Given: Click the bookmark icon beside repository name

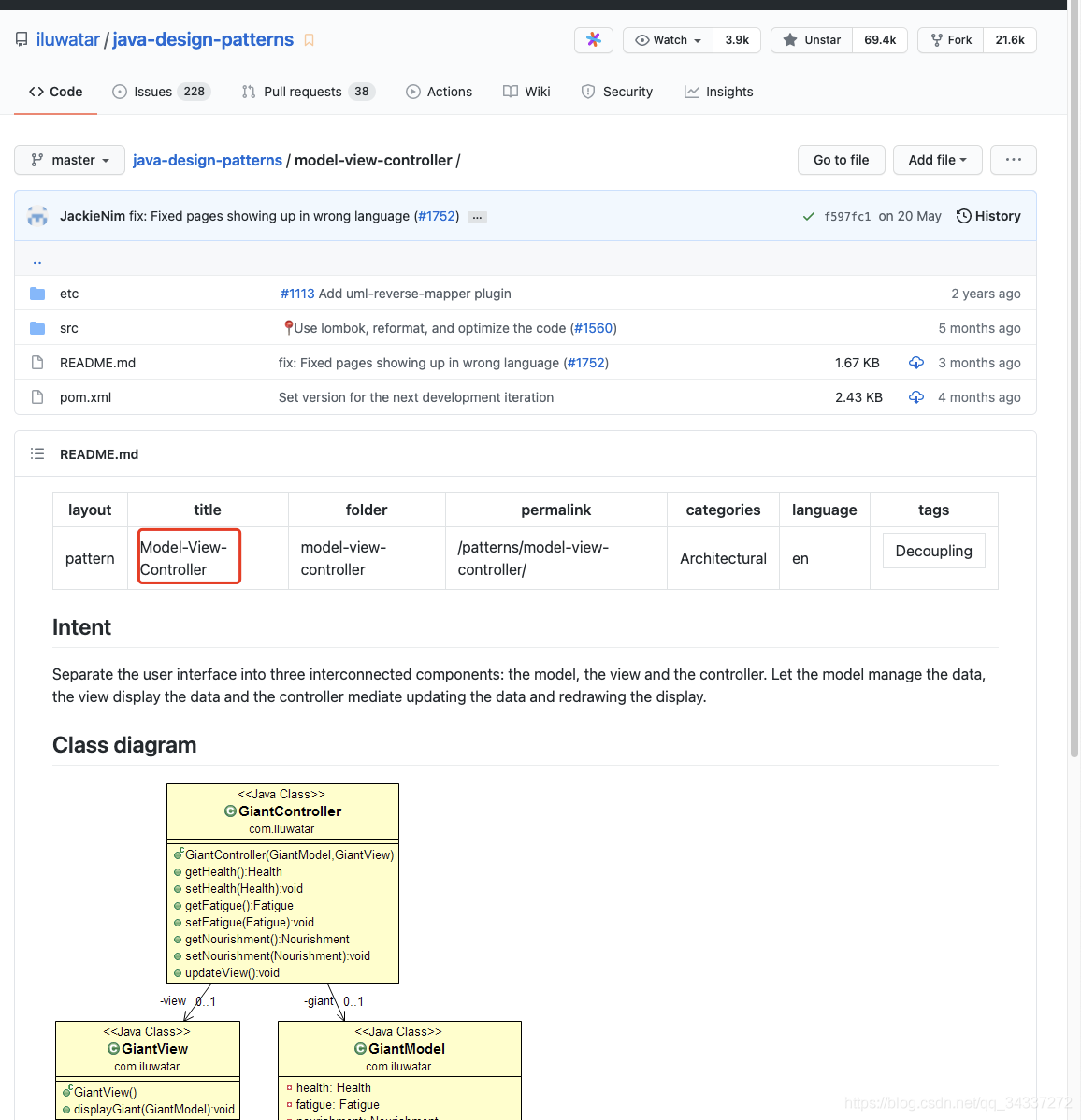Looking at the screenshot, I should [310, 40].
